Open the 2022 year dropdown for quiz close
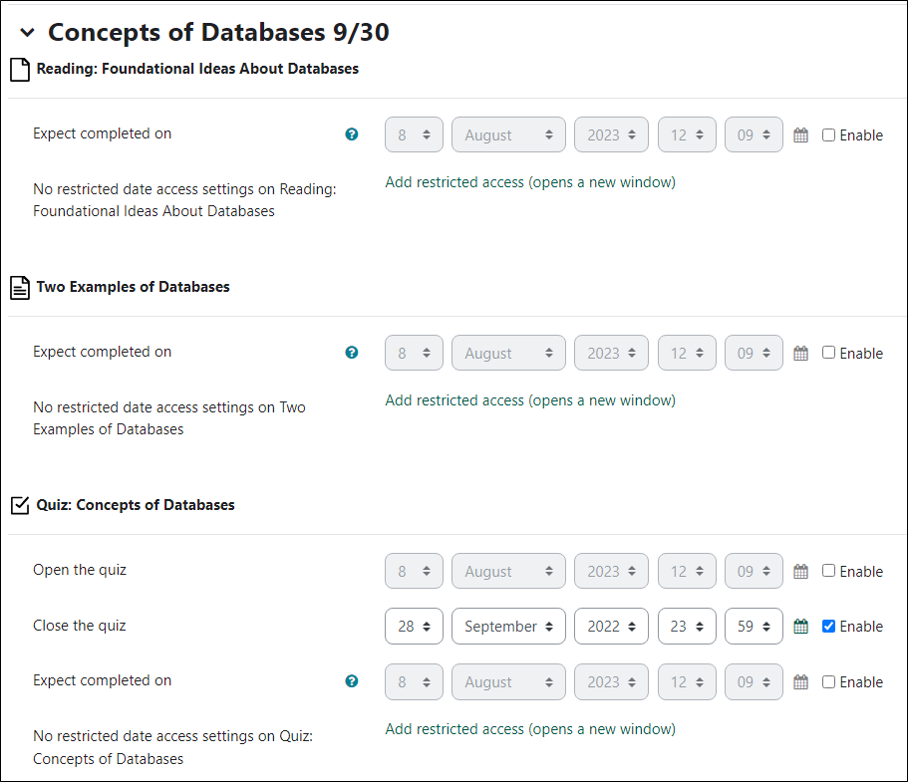This screenshot has height=782, width=908. pyautogui.click(x=611, y=626)
